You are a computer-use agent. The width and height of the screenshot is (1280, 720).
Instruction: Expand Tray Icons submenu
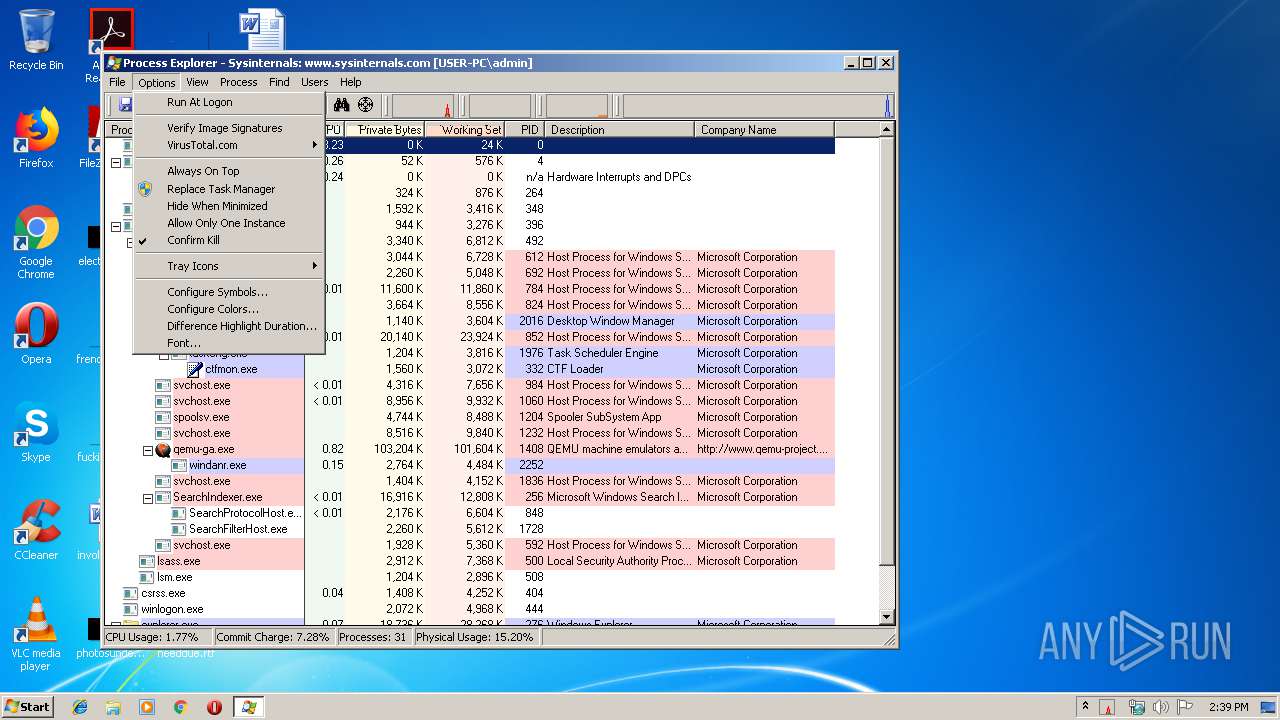pyautogui.click(x=229, y=266)
